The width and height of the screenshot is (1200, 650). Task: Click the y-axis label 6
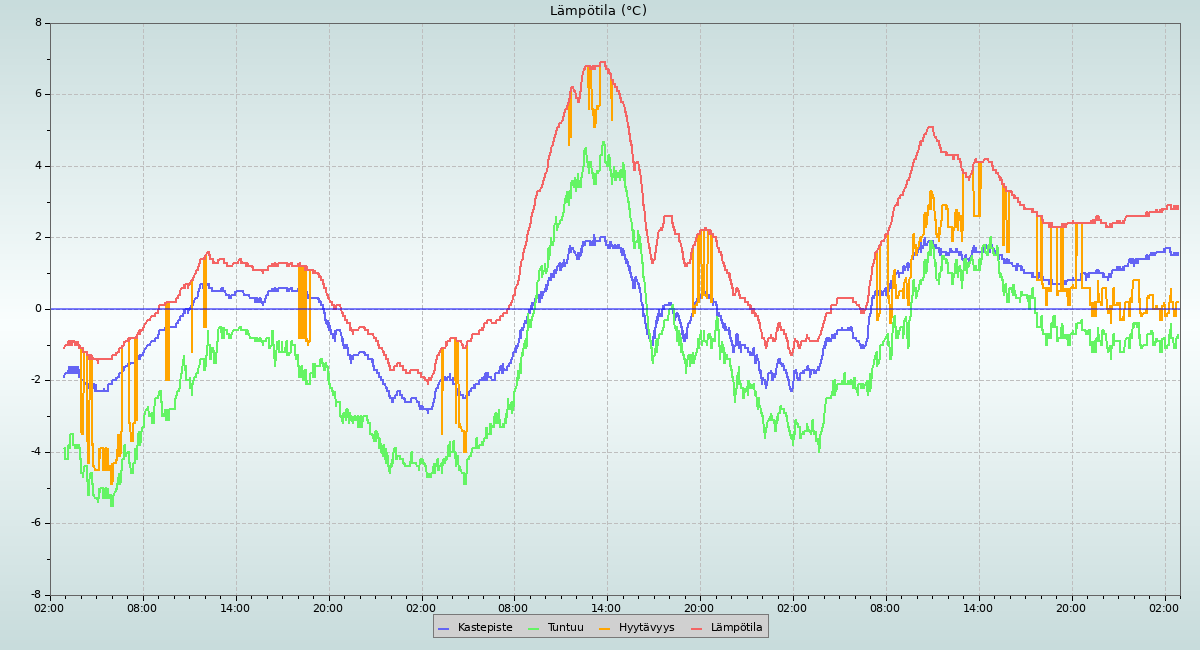(x=38, y=94)
